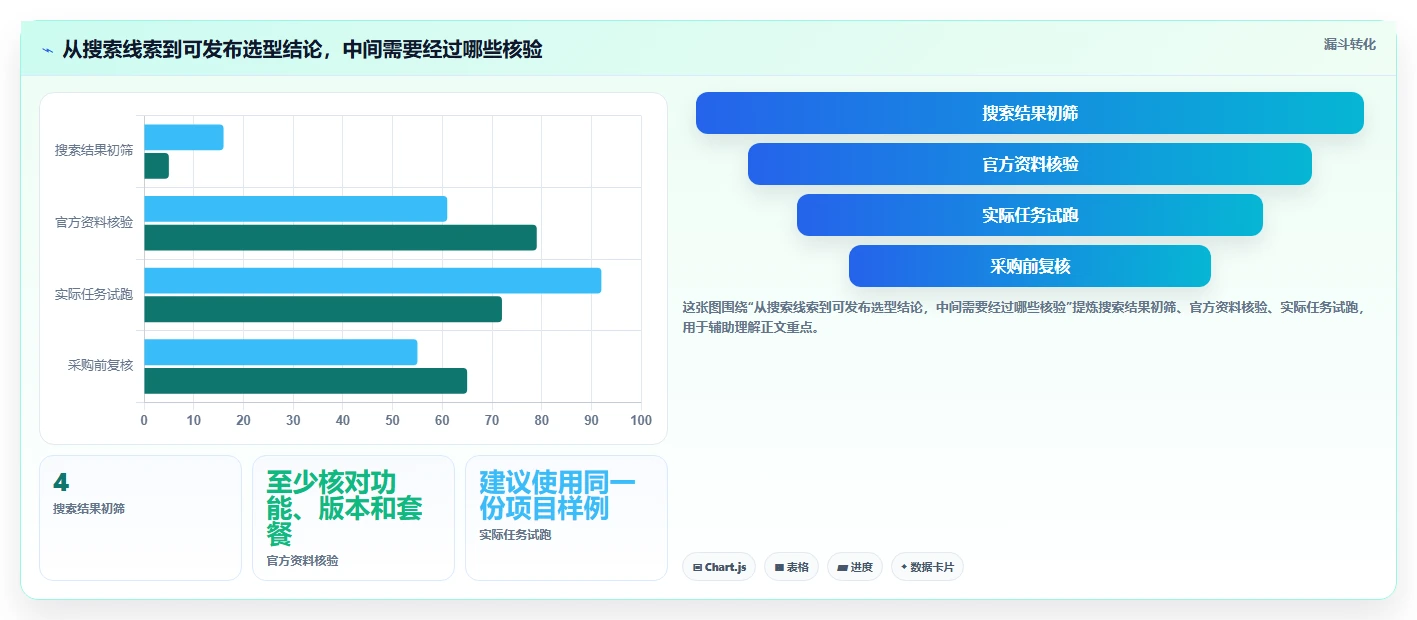Click the light blue bar for 采购前复核
Viewport: 1417px width, 620px height.
click(281, 352)
